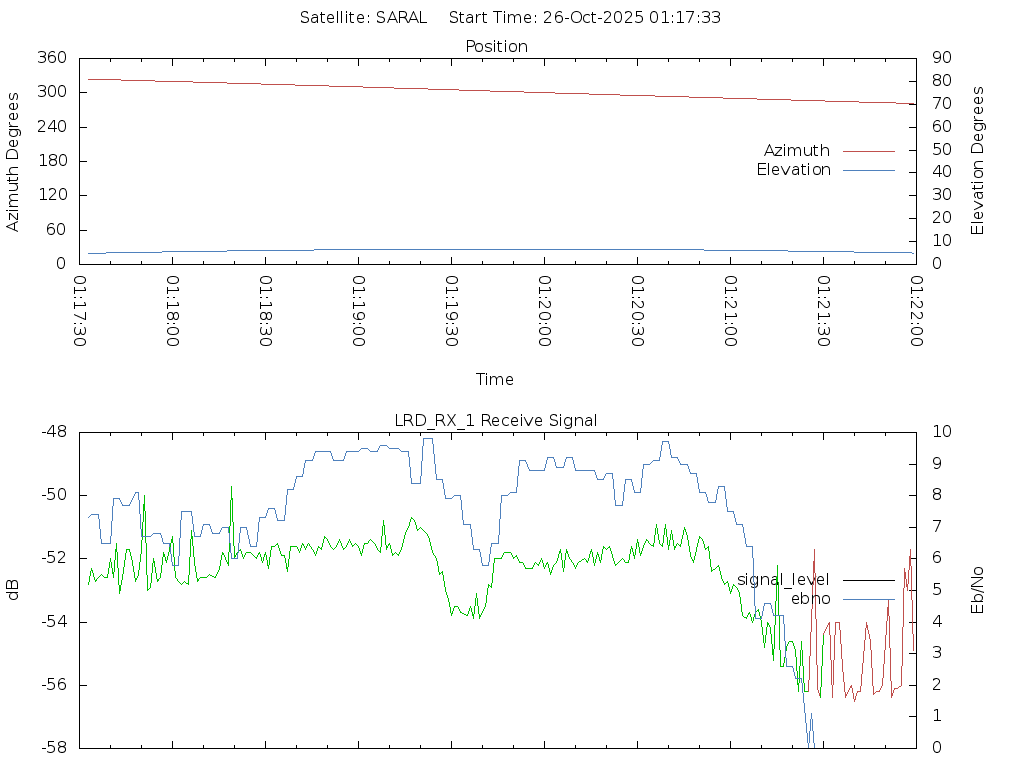Click the 01:22:00 time tick label
This screenshot has width=1024, height=768.
916,311
